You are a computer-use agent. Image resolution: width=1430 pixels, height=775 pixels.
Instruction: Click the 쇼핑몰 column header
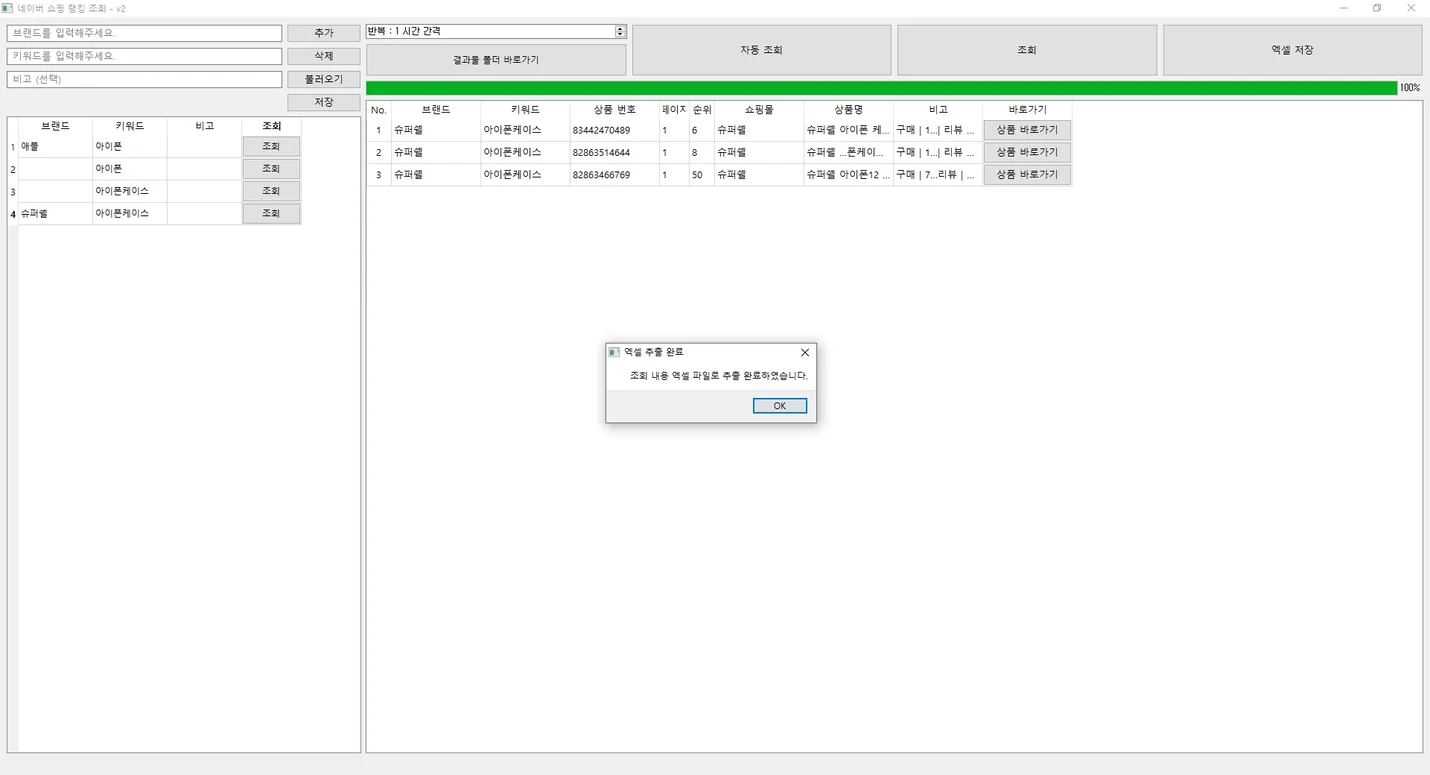pyautogui.click(x=759, y=110)
